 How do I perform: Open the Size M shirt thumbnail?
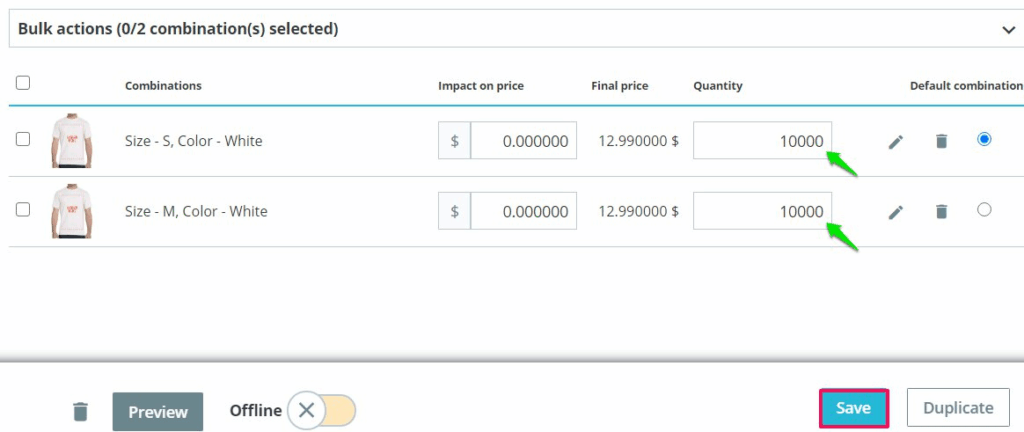(69, 211)
